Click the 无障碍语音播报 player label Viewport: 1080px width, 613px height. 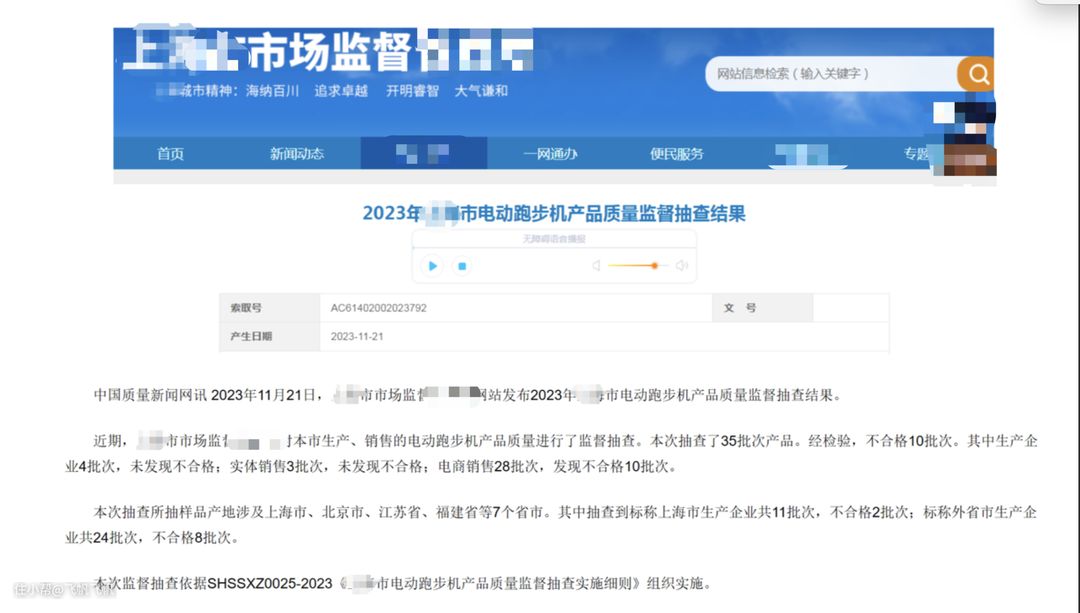553,239
